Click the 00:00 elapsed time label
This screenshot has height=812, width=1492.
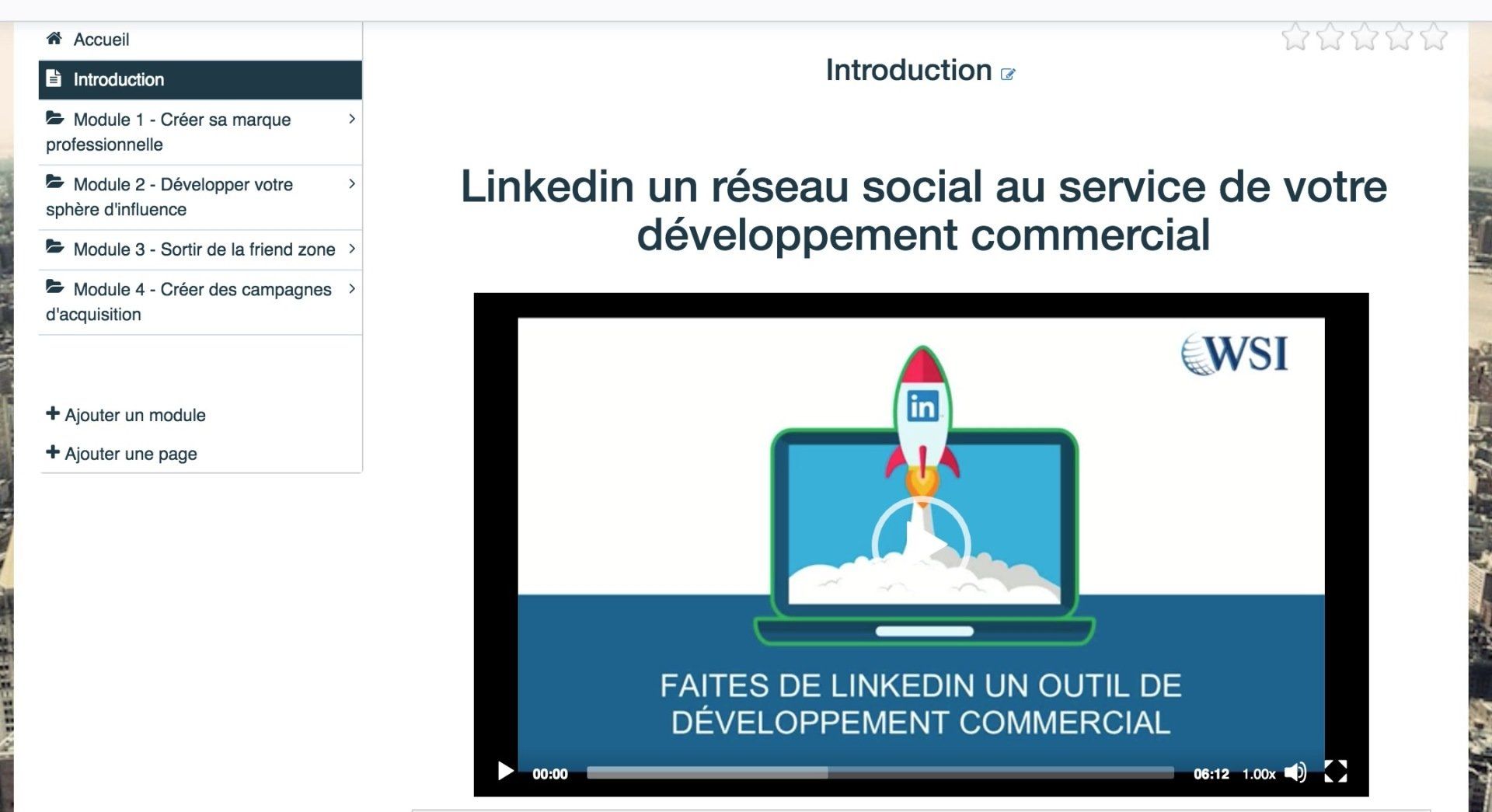[x=550, y=774]
